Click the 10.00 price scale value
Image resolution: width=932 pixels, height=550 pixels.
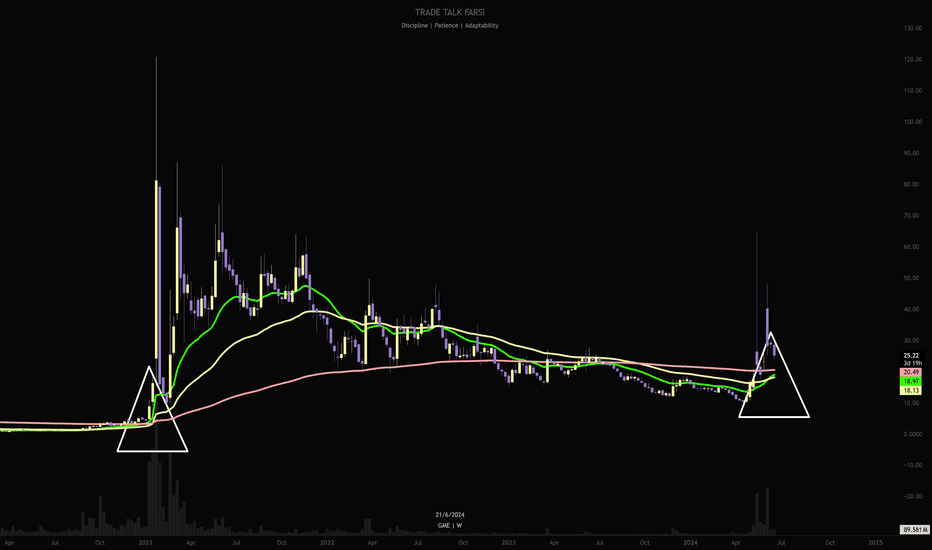pyautogui.click(x=912, y=403)
